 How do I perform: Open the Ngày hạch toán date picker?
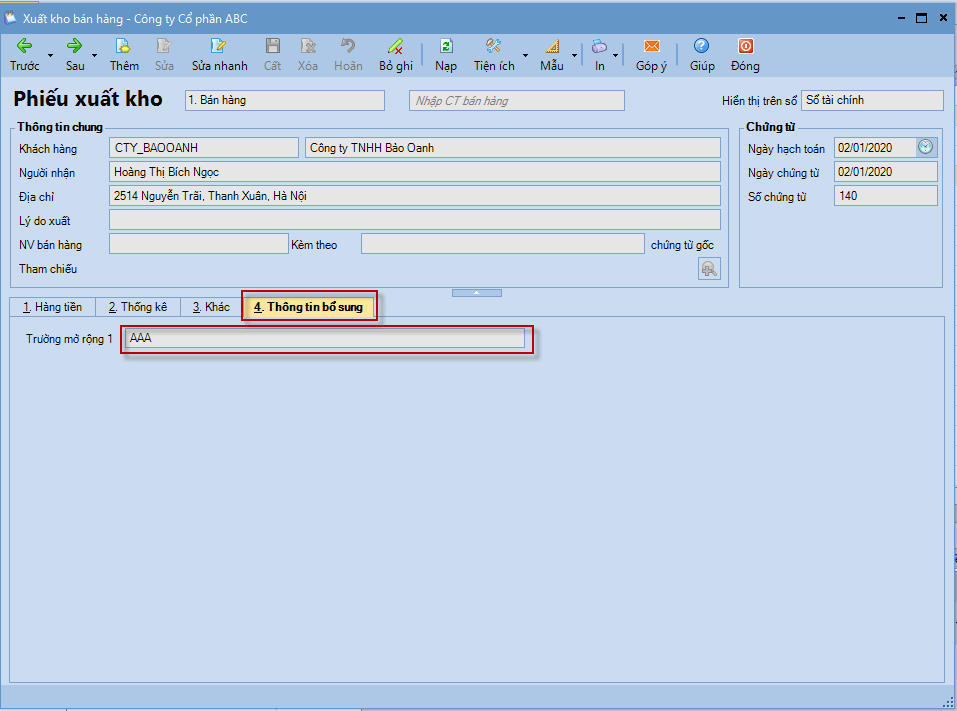pyautogui.click(x=926, y=147)
